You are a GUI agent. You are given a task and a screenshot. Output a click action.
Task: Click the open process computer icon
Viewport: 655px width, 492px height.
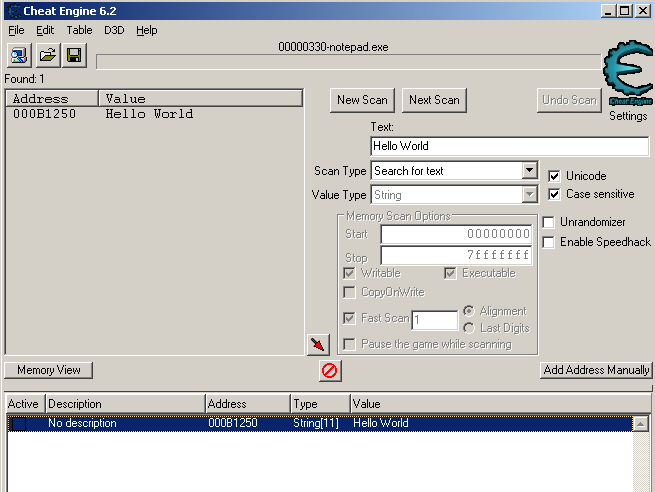pos(20,55)
